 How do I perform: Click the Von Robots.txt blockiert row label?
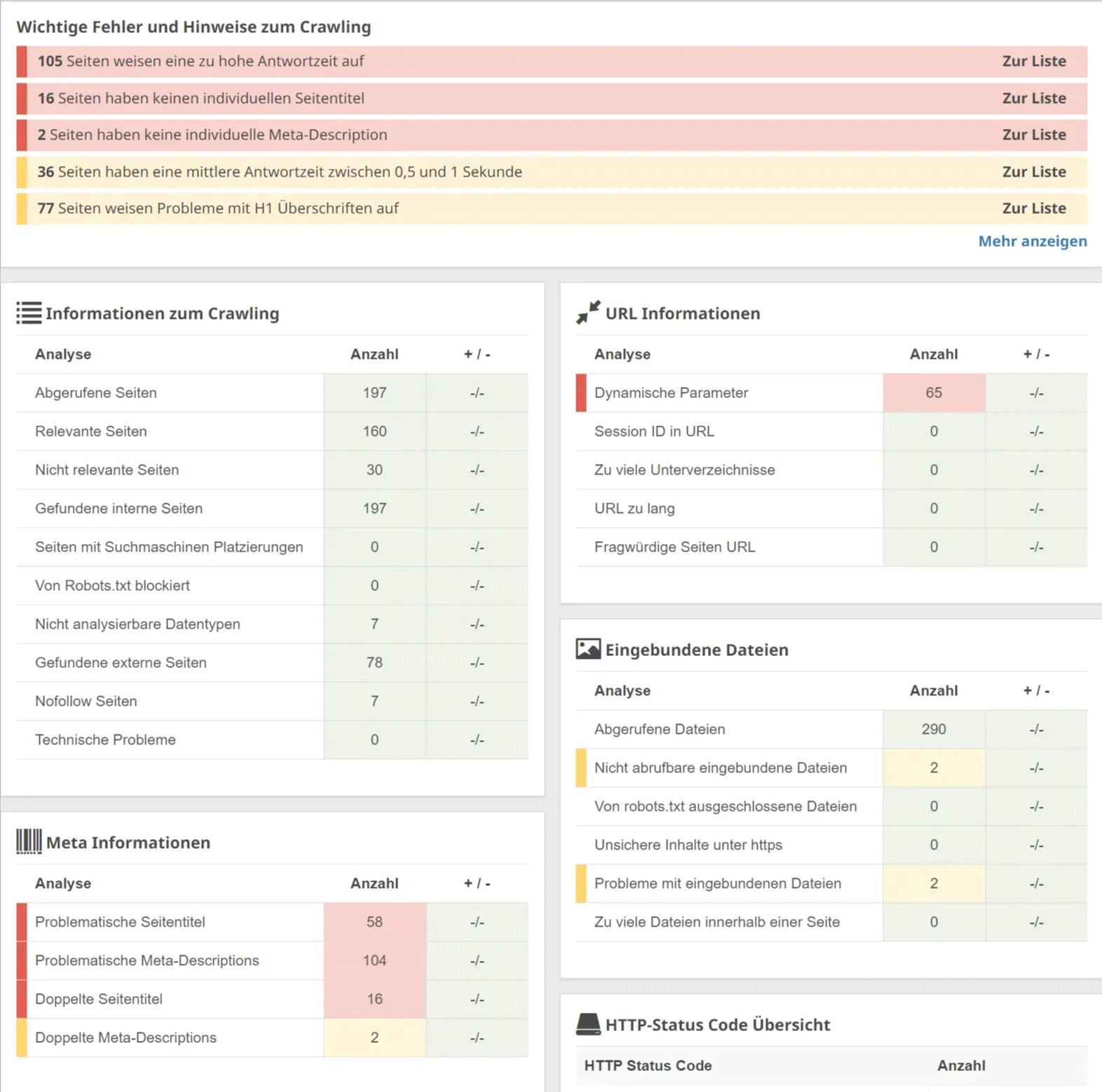pyautogui.click(x=112, y=585)
